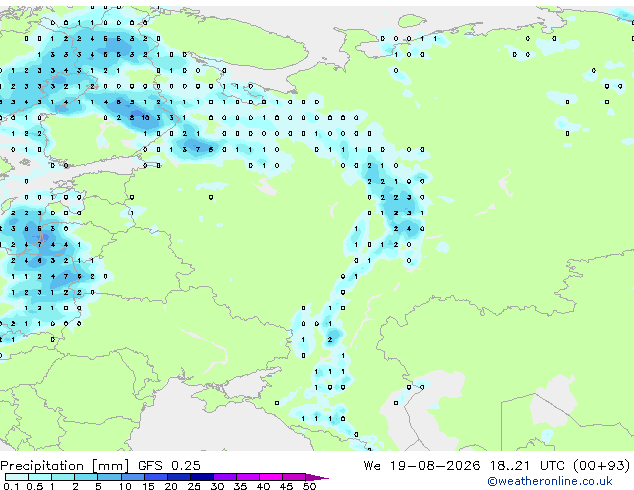Click the legend swatch between 25 and 30
The height and width of the screenshot is (490, 634).
point(202,477)
